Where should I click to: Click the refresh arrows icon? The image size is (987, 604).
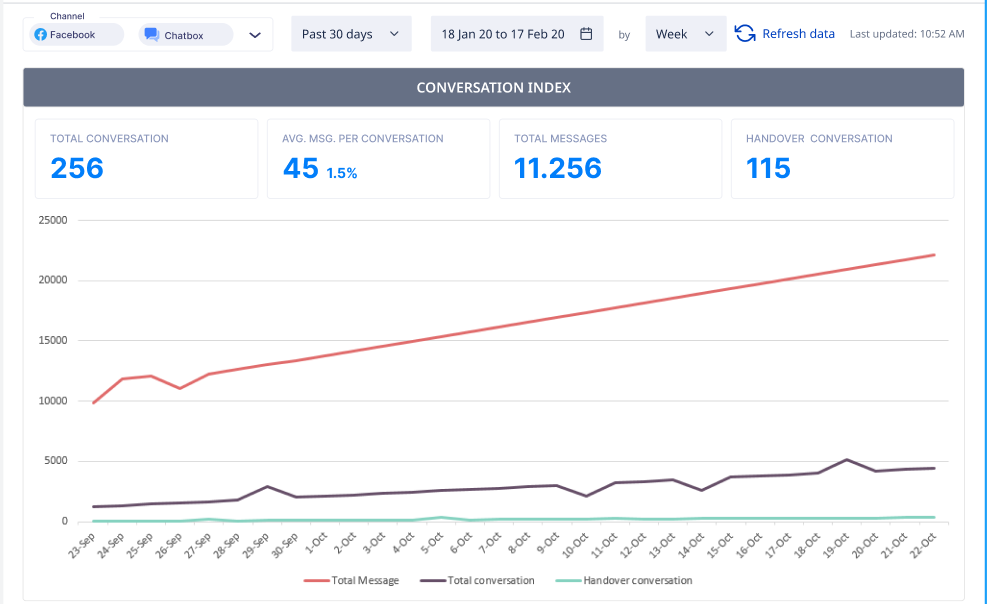coord(745,34)
